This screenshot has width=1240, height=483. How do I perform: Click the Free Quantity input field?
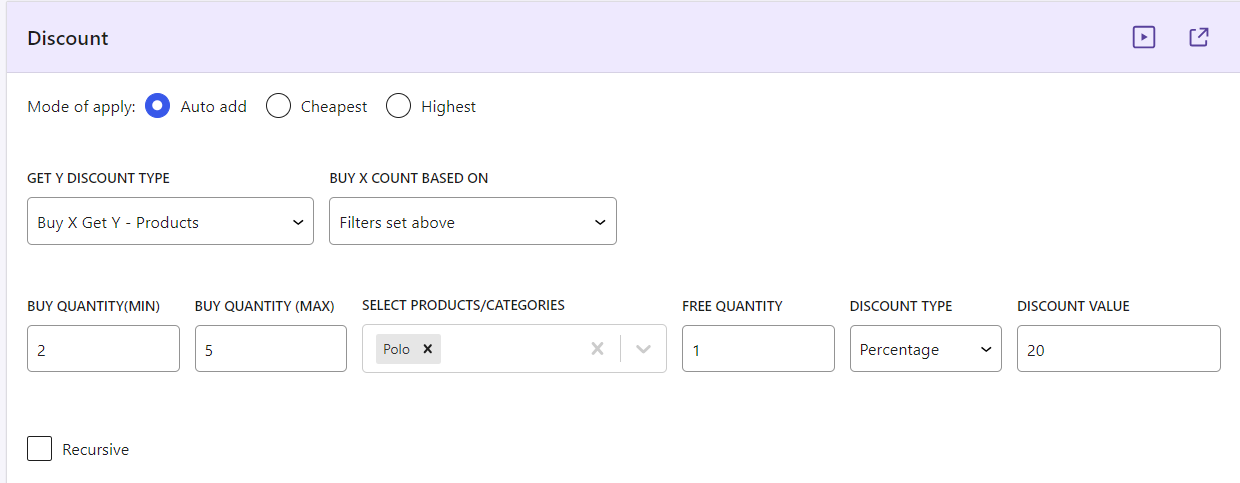(758, 349)
